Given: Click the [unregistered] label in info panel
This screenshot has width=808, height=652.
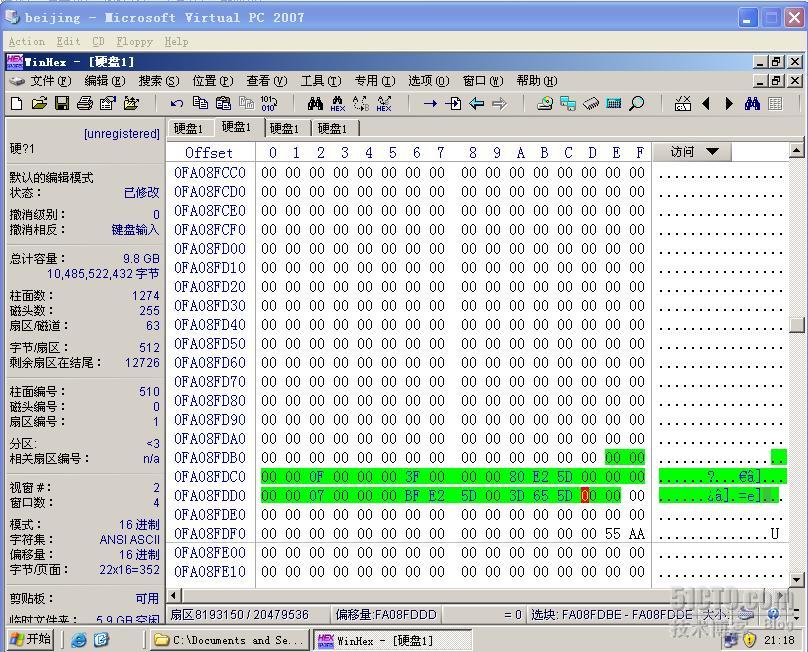Looking at the screenshot, I should tap(122, 133).
